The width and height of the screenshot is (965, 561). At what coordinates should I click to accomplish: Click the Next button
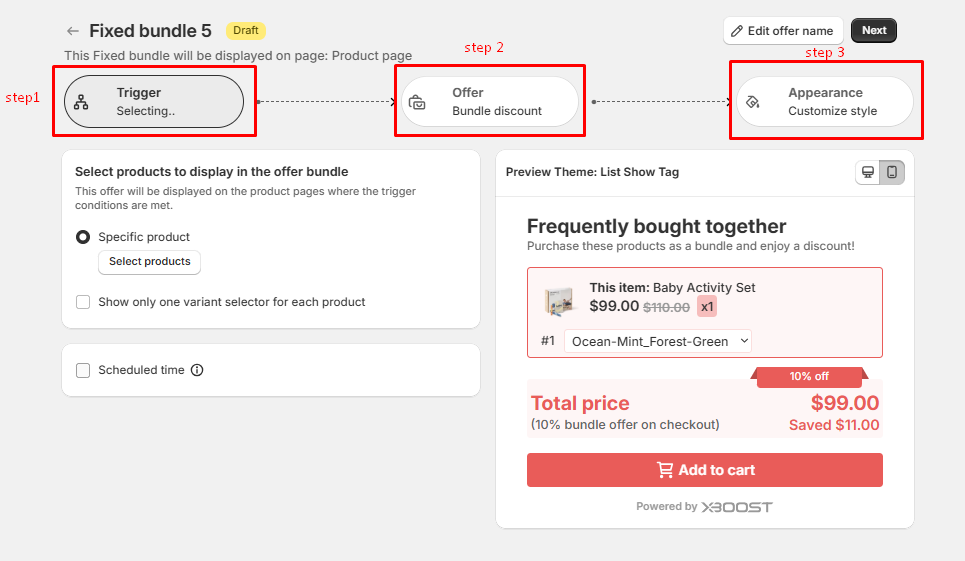(874, 30)
